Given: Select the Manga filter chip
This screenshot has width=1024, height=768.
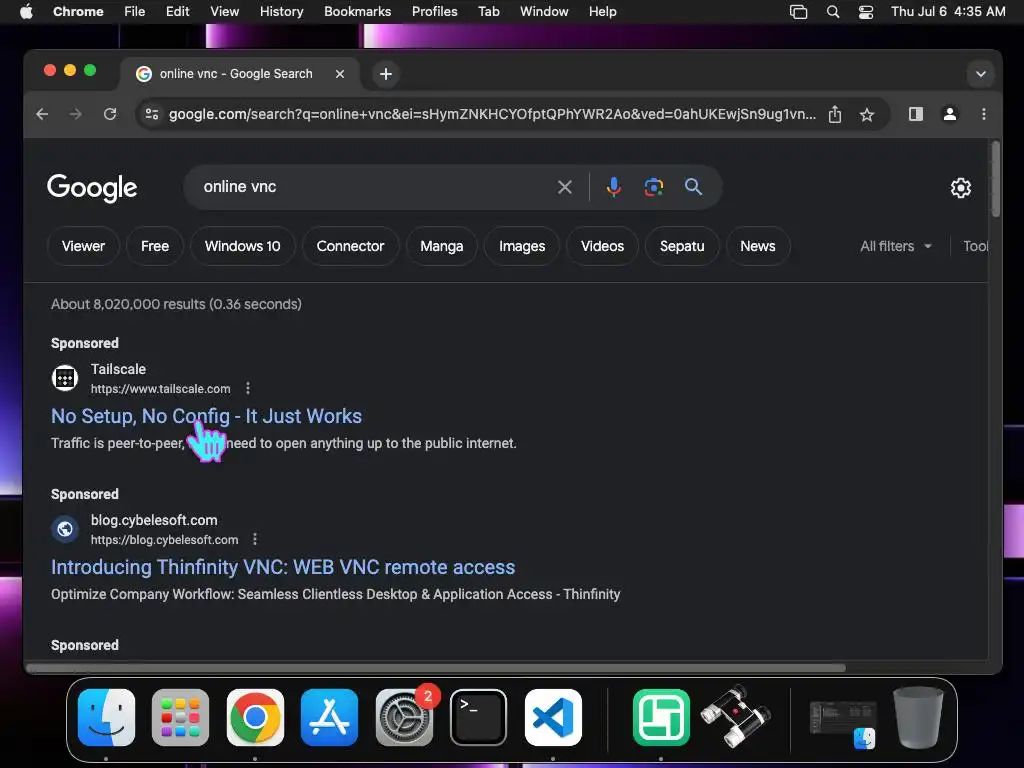Looking at the screenshot, I should coord(441,246).
